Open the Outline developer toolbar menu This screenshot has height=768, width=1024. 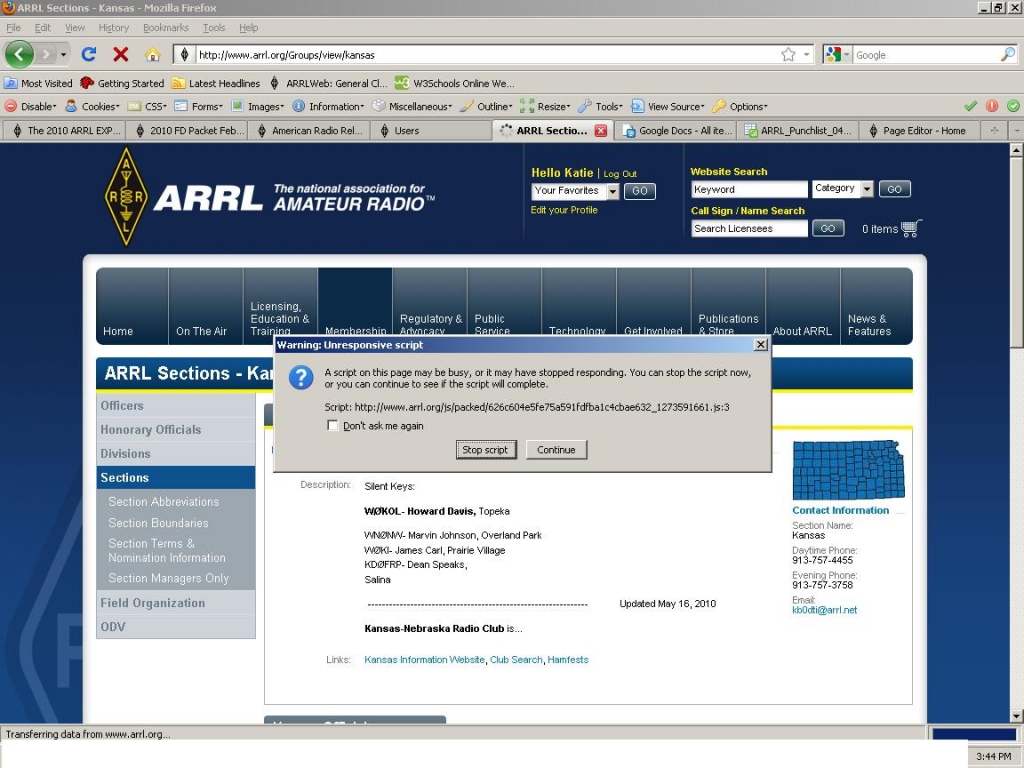click(486, 106)
